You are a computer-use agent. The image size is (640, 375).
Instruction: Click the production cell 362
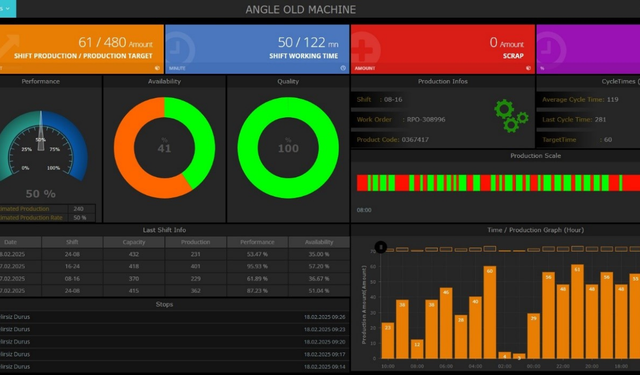coord(196,291)
